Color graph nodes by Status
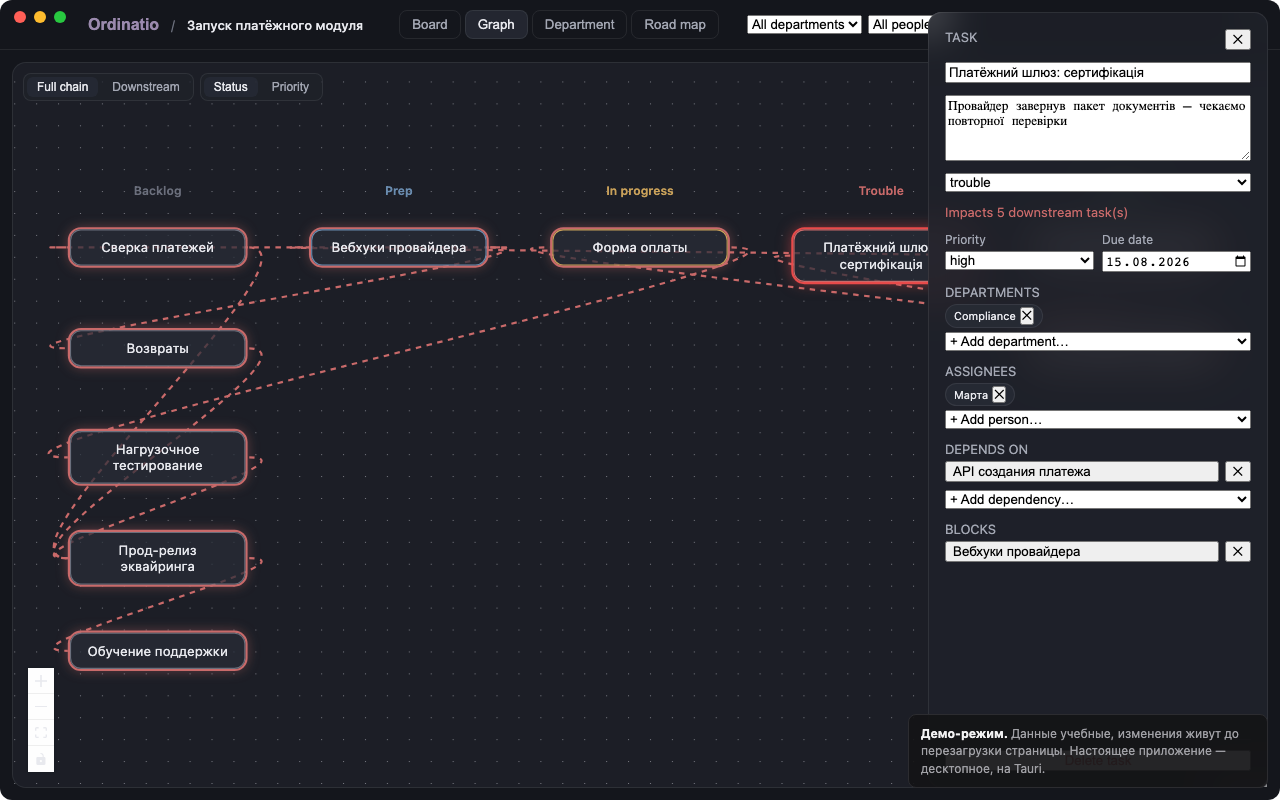This screenshot has height=800, width=1280. [230, 87]
